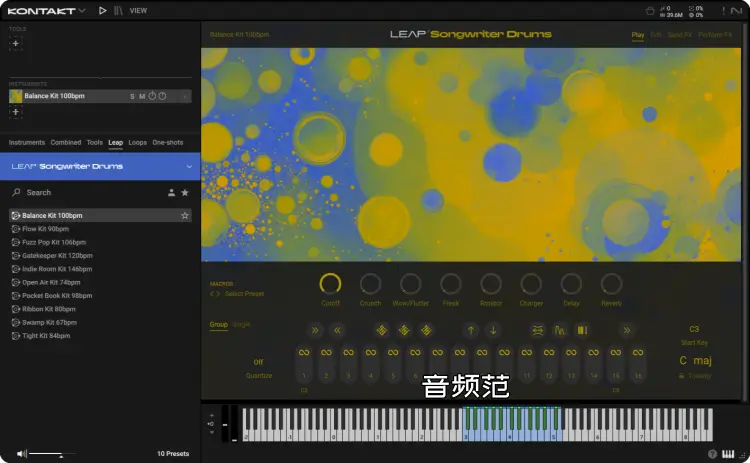Solo the Balance Kit 100bpm instrument
The height and width of the screenshot is (463, 750).
(x=132, y=96)
